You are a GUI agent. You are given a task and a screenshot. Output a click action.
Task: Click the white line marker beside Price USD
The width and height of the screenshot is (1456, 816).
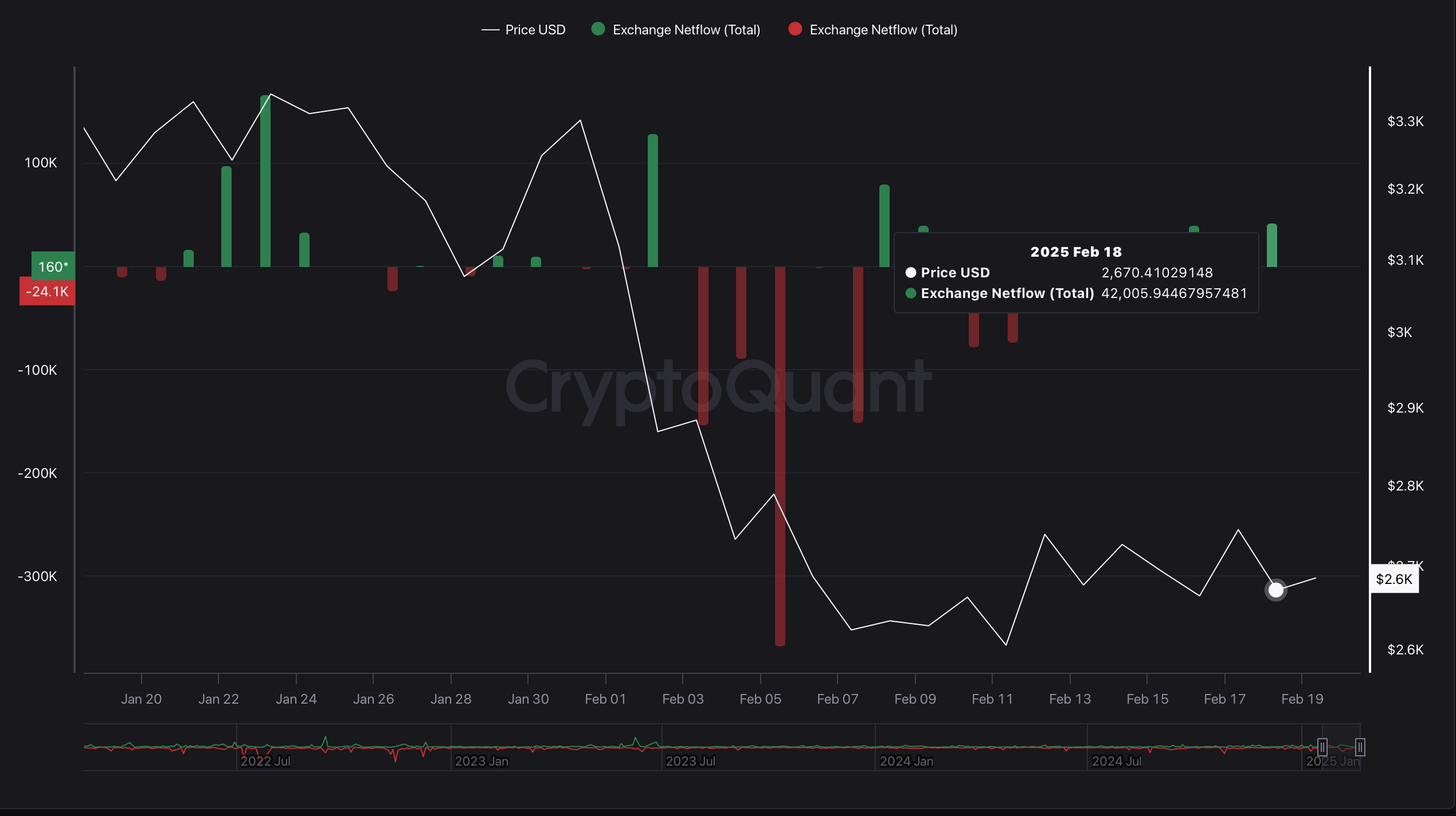(490, 30)
